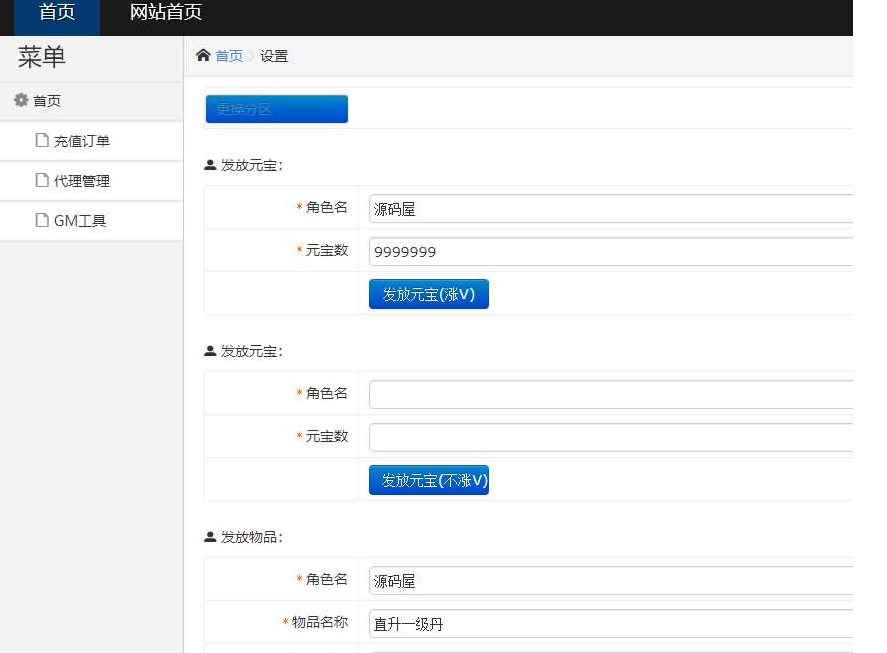887x653 pixels.
Task: Click the user icon beside first 发放元宝 heading
Action: pyautogui.click(x=210, y=165)
